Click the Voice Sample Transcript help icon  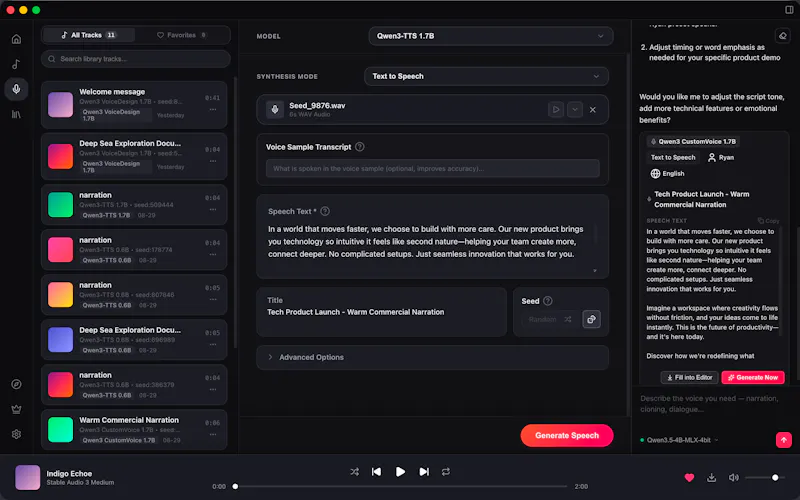click(x=360, y=147)
